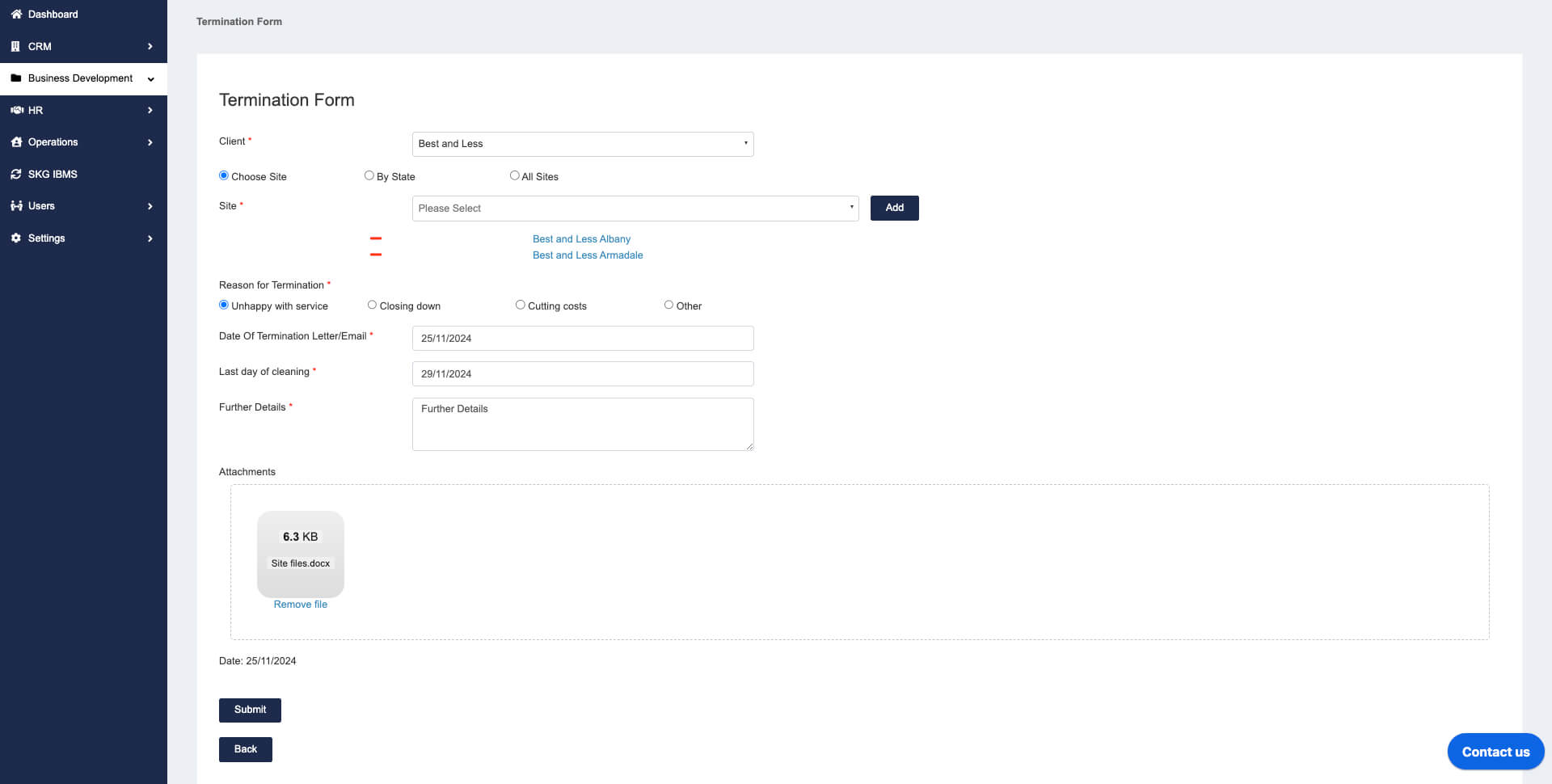The height and width of the screenshot is (784, 1552).
Task: Click the Further Details text area
Action: (x=583, y=424)
